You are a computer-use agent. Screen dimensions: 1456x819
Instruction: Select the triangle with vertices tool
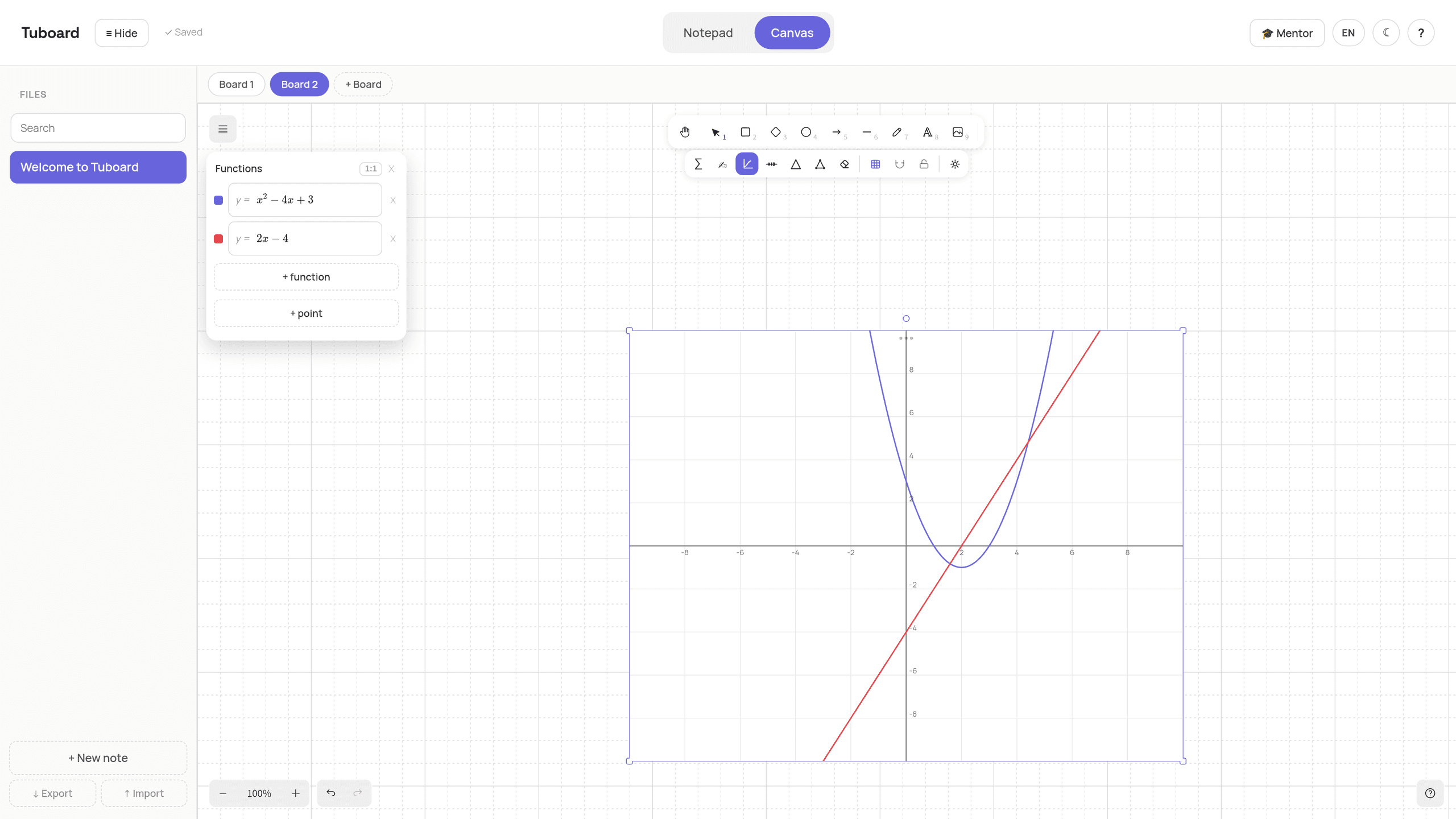point(820,164)
